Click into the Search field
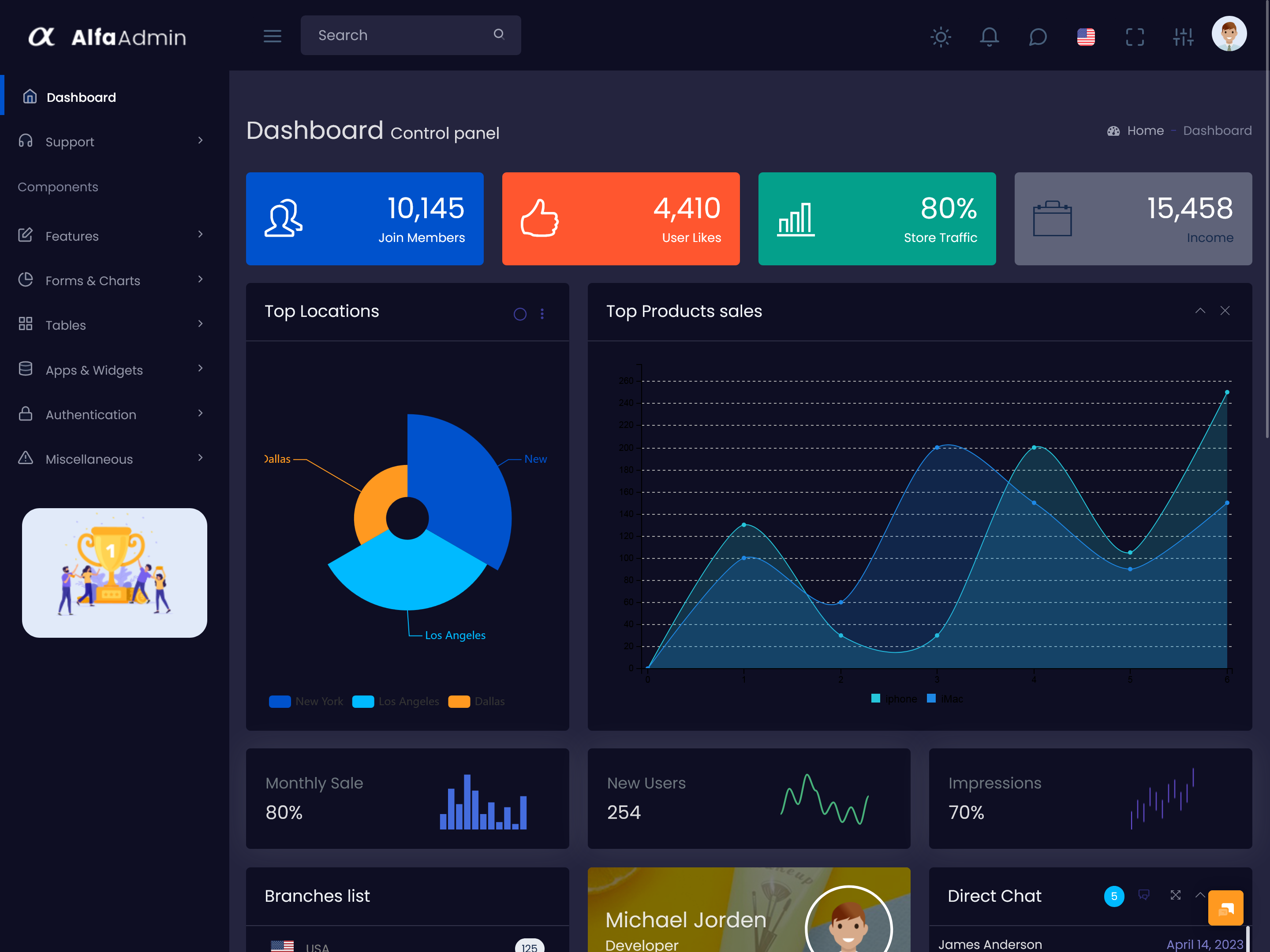The width and height of the screenshot is (1270, 952). pyautogui.click(x=411, y=35)
